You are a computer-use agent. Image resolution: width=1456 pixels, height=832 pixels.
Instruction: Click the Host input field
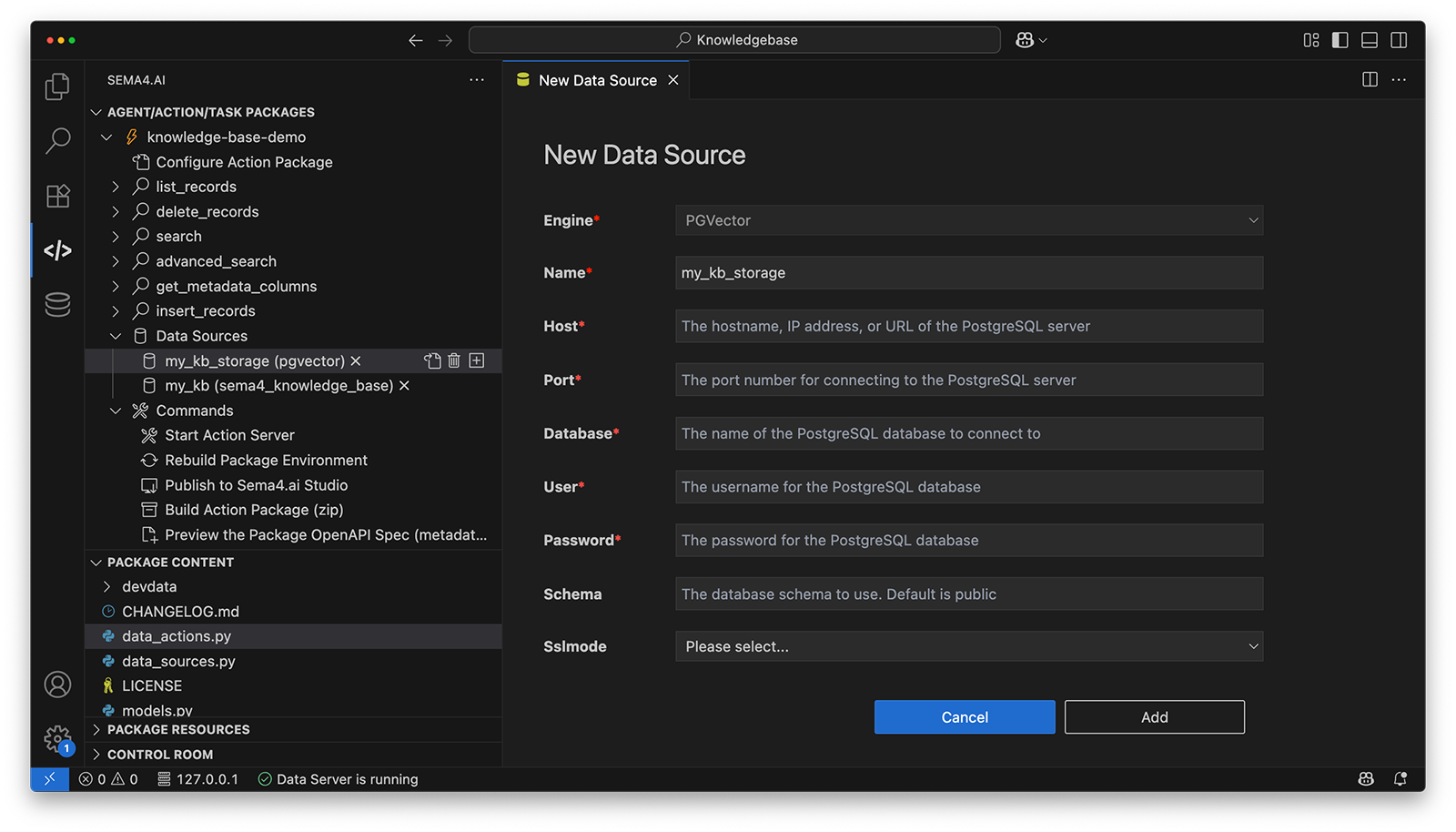tap(968, 326)
